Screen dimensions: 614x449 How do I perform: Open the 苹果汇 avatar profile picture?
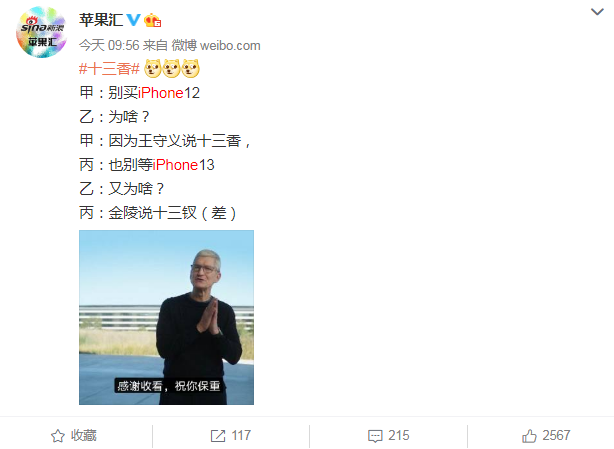[42, 32]
